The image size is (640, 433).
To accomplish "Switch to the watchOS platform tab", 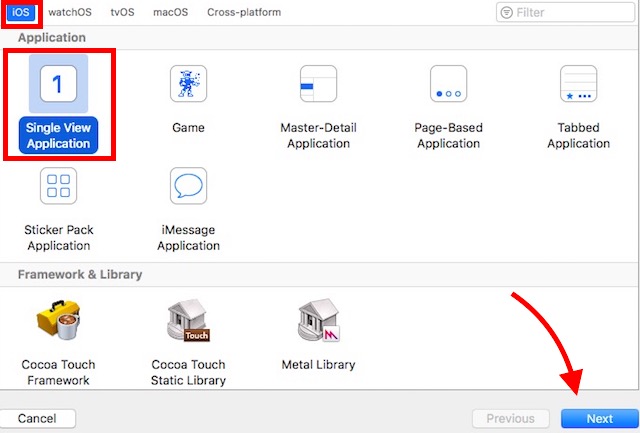I will 70,12.
